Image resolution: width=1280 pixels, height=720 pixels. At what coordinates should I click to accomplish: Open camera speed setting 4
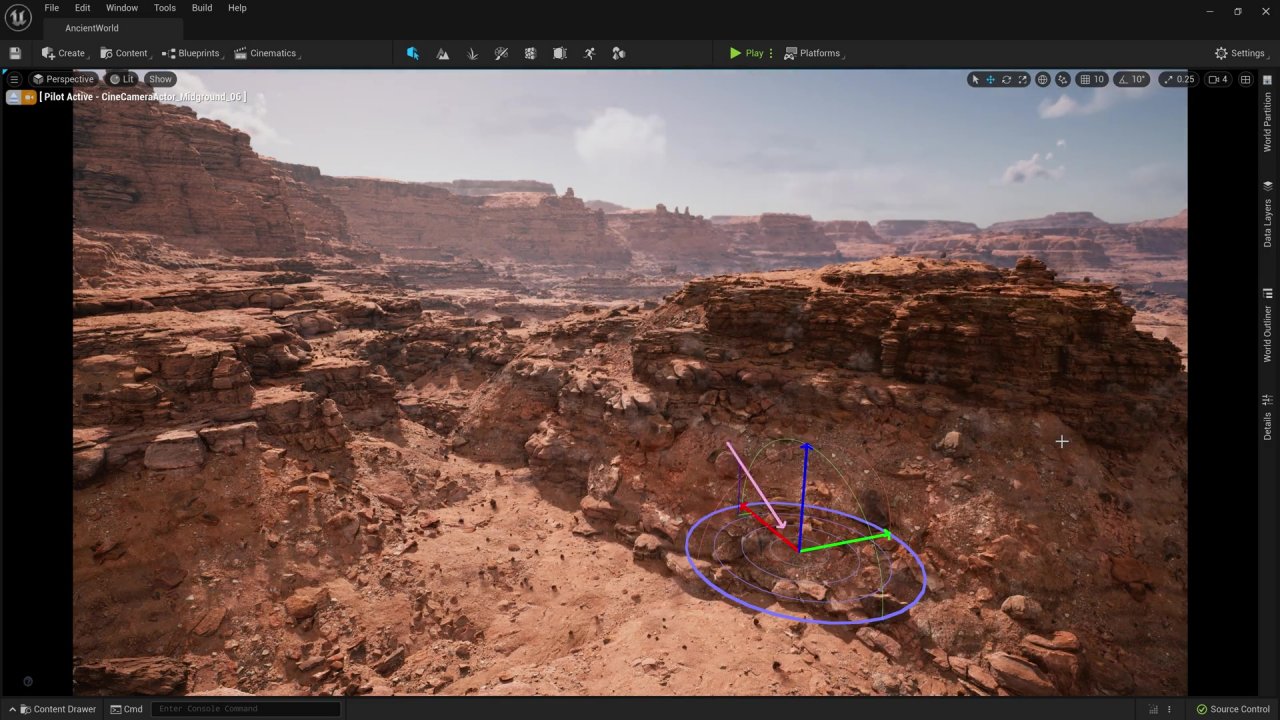point(1218,79)
